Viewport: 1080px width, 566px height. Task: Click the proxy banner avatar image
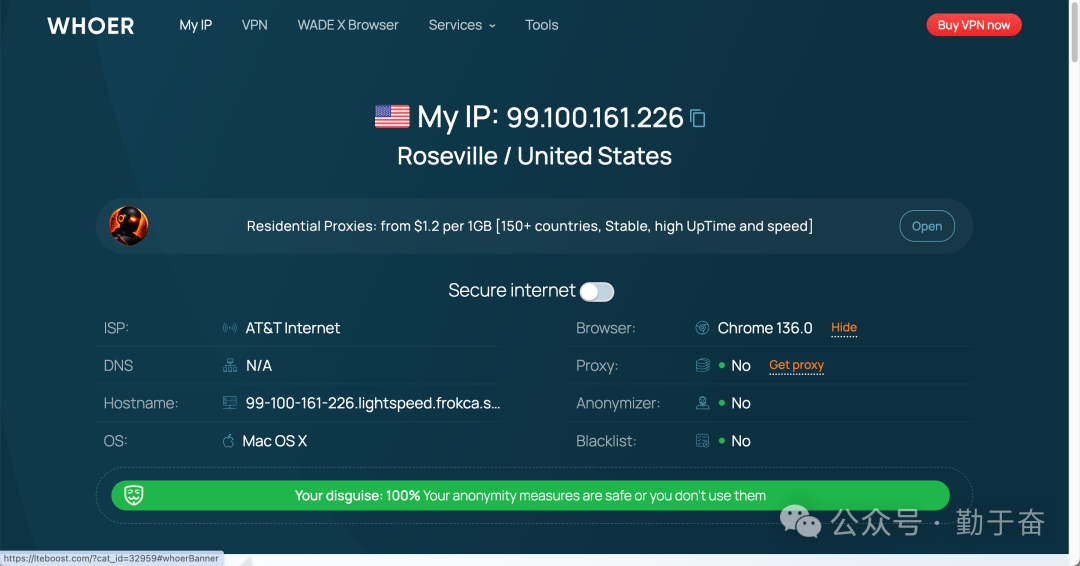tap(129, 226)
